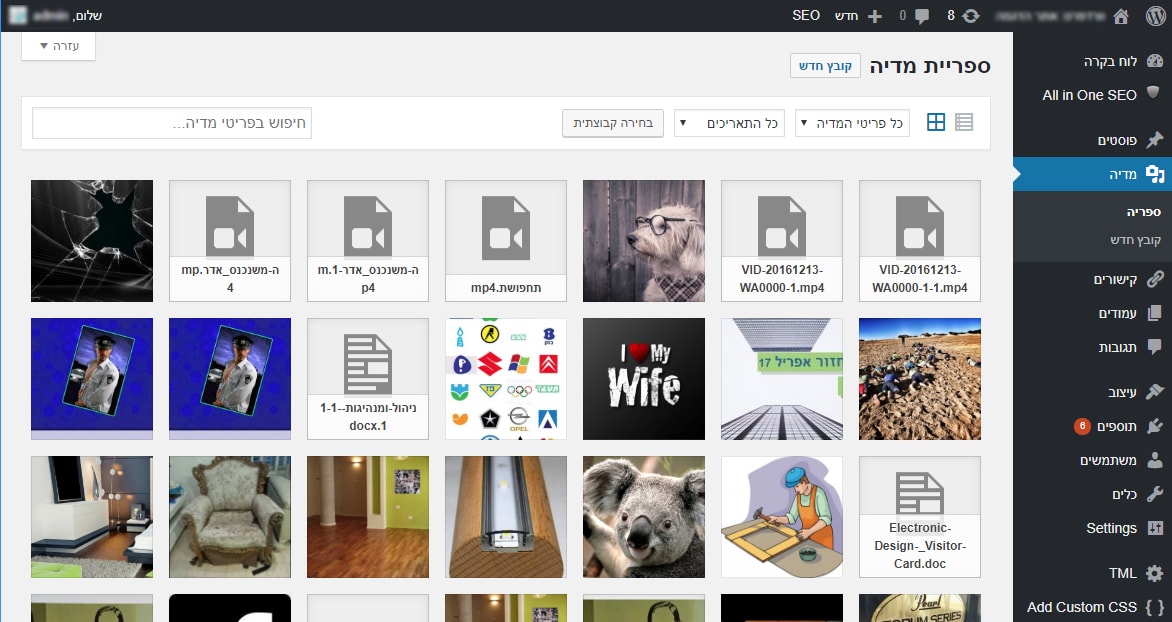The image size is (1172, 622).
Task: Click the TML gear icon
Action: coord(1155,573)
